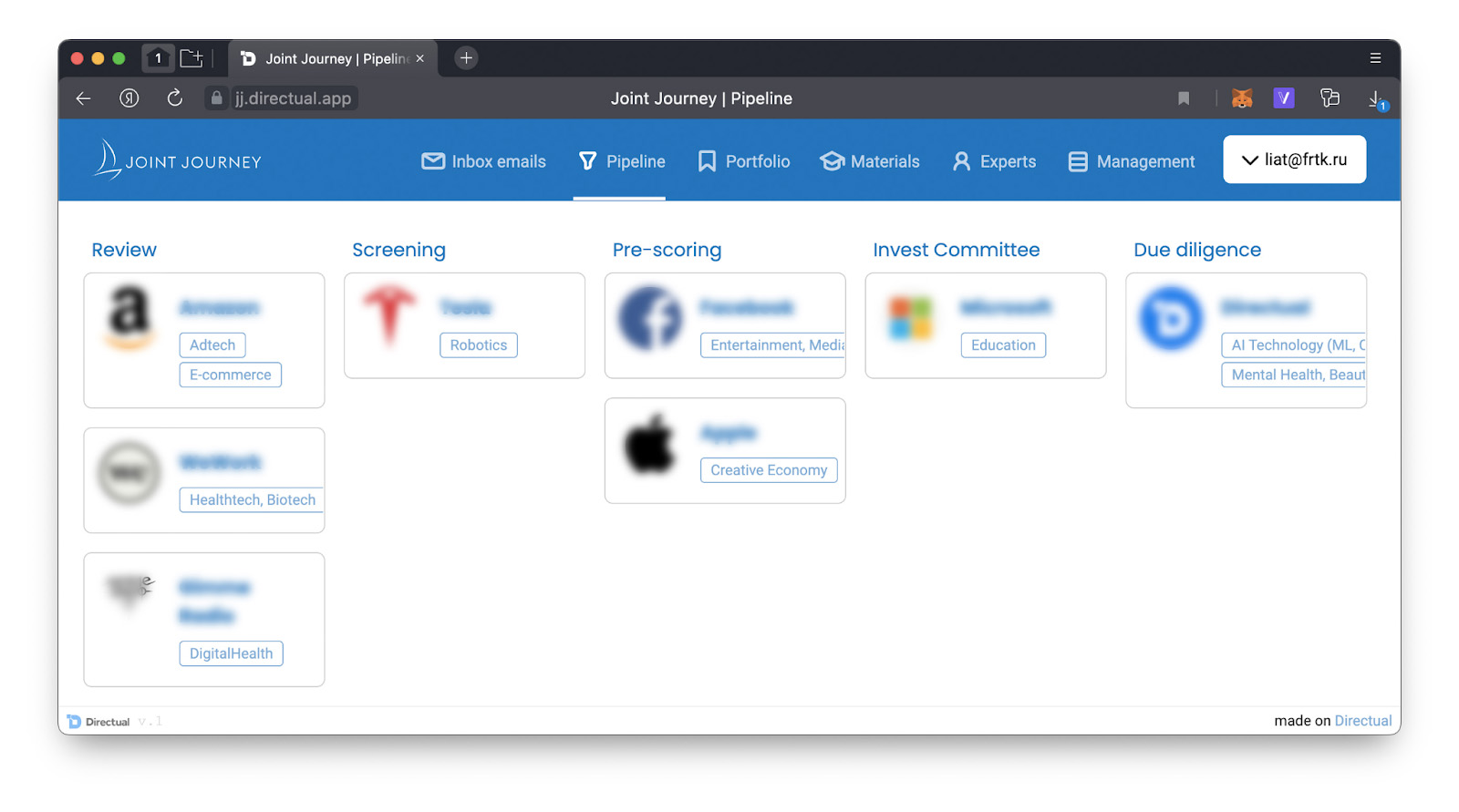Click the Mental Health, Beauty tag
This screenshot has height=812, width=1459.
(x=1294, y=375)
